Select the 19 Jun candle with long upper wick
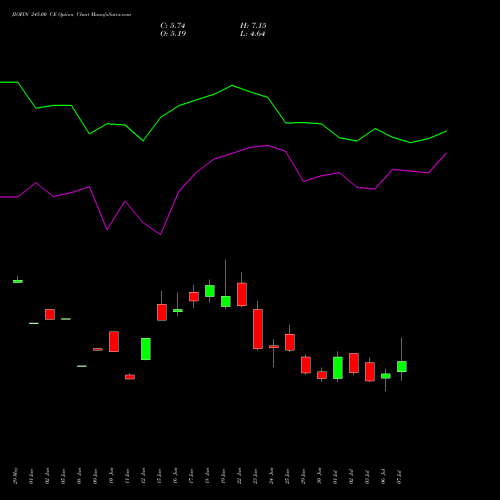Image resolution: width=500 pixels, height=500 pixels. pyautogui.click(x=226, y=301)
